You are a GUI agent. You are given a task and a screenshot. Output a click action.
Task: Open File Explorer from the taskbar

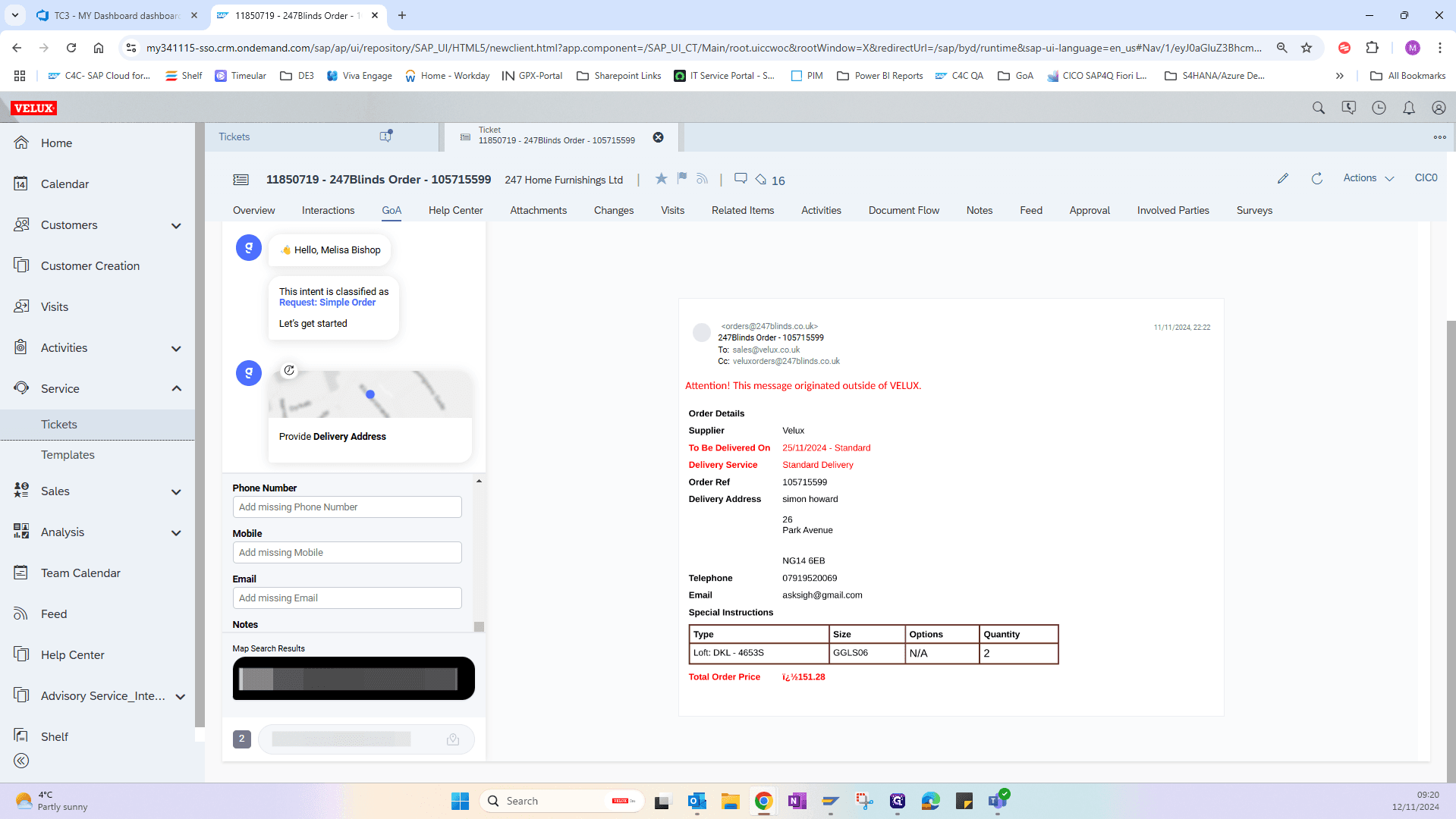tap(730, 802)
